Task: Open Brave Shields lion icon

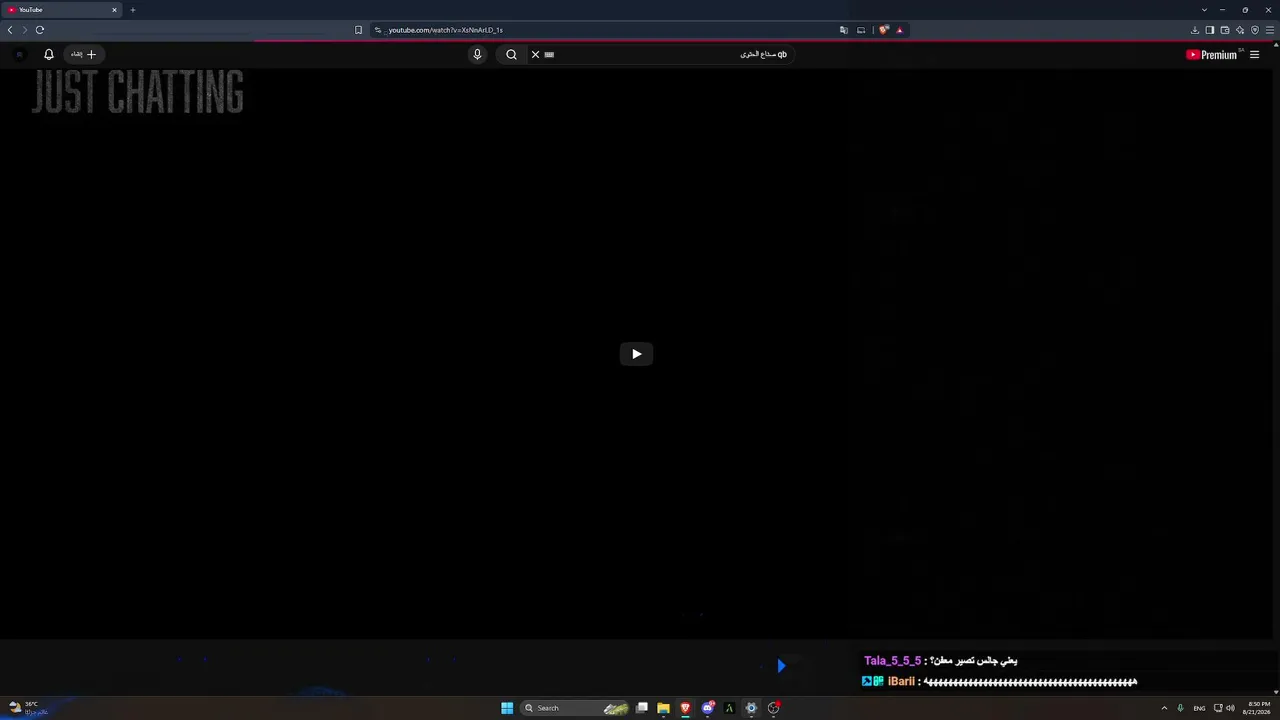Action: click(x=883, y=30)
